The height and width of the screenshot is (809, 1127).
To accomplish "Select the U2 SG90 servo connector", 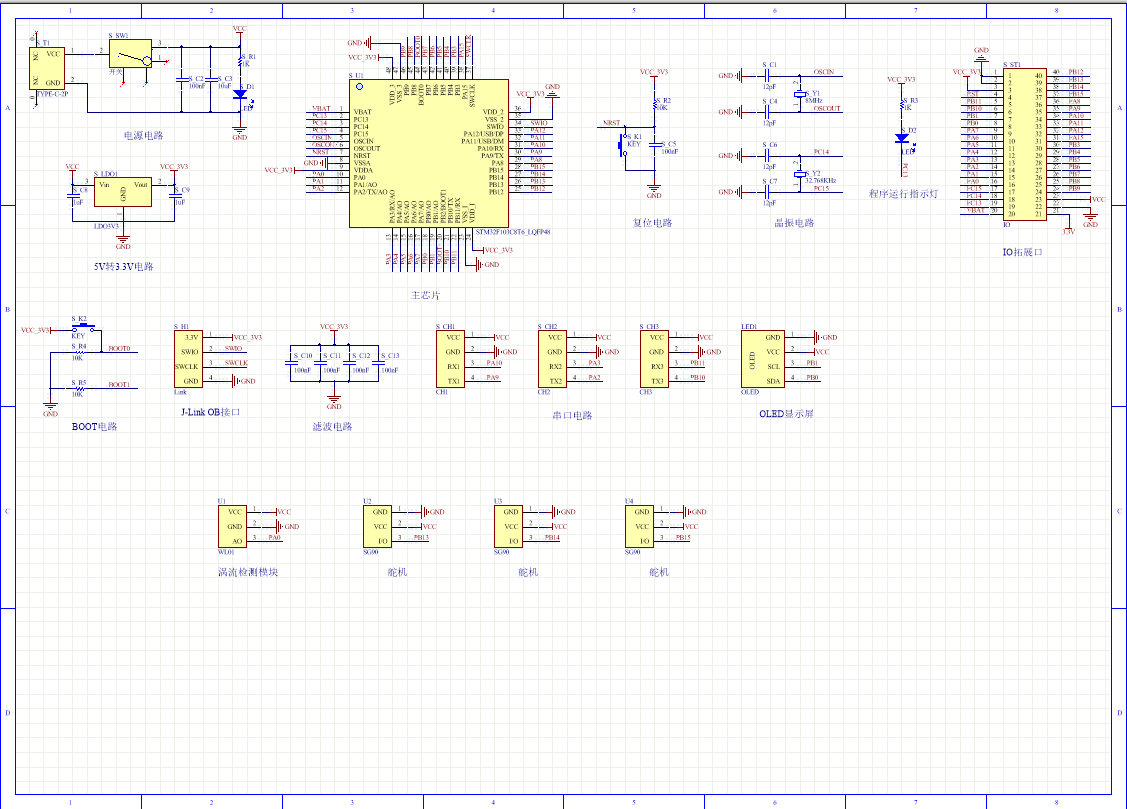I will [x=377, y=527].
